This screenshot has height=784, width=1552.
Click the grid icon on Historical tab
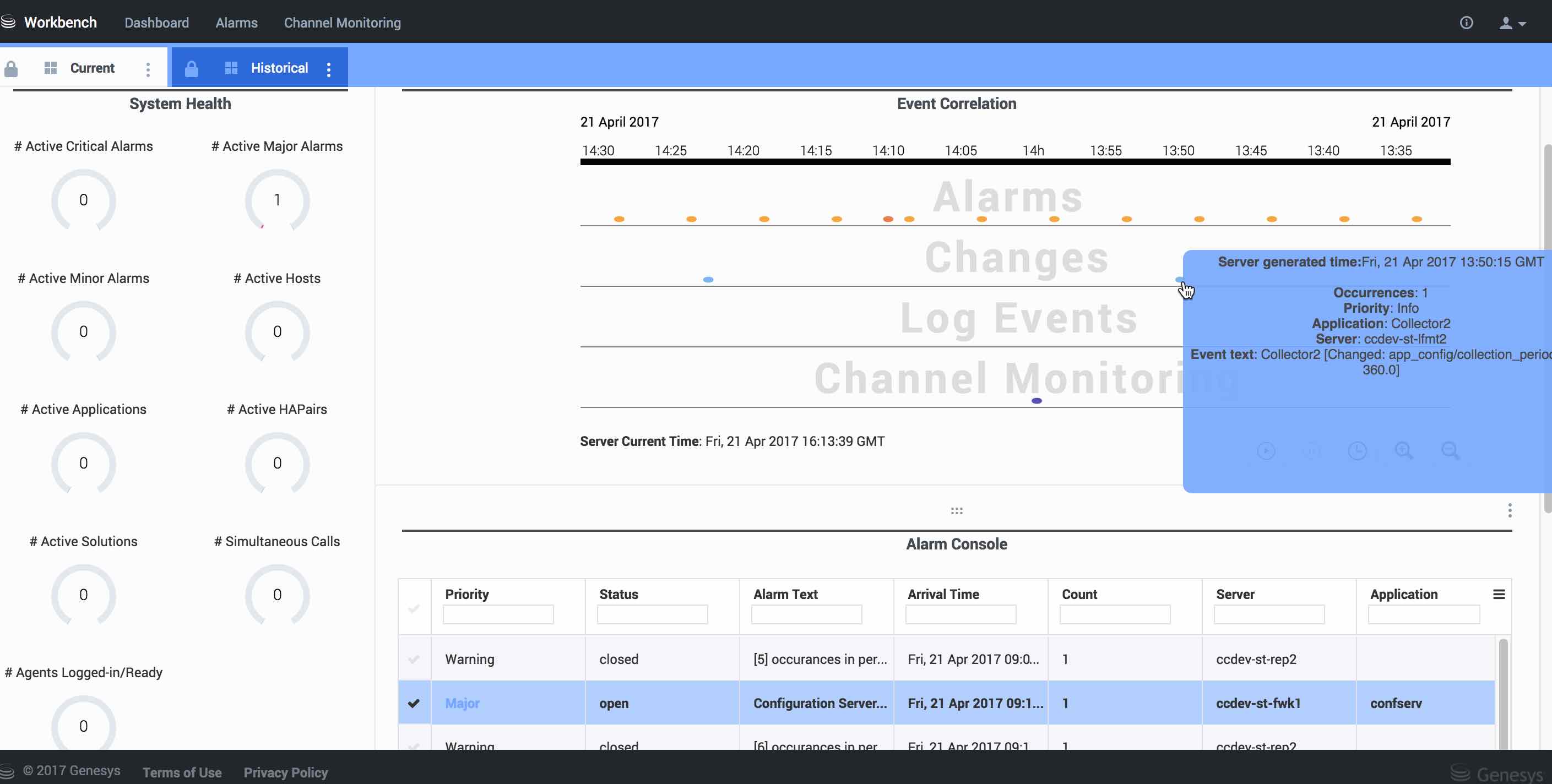(x=231, y=67)
